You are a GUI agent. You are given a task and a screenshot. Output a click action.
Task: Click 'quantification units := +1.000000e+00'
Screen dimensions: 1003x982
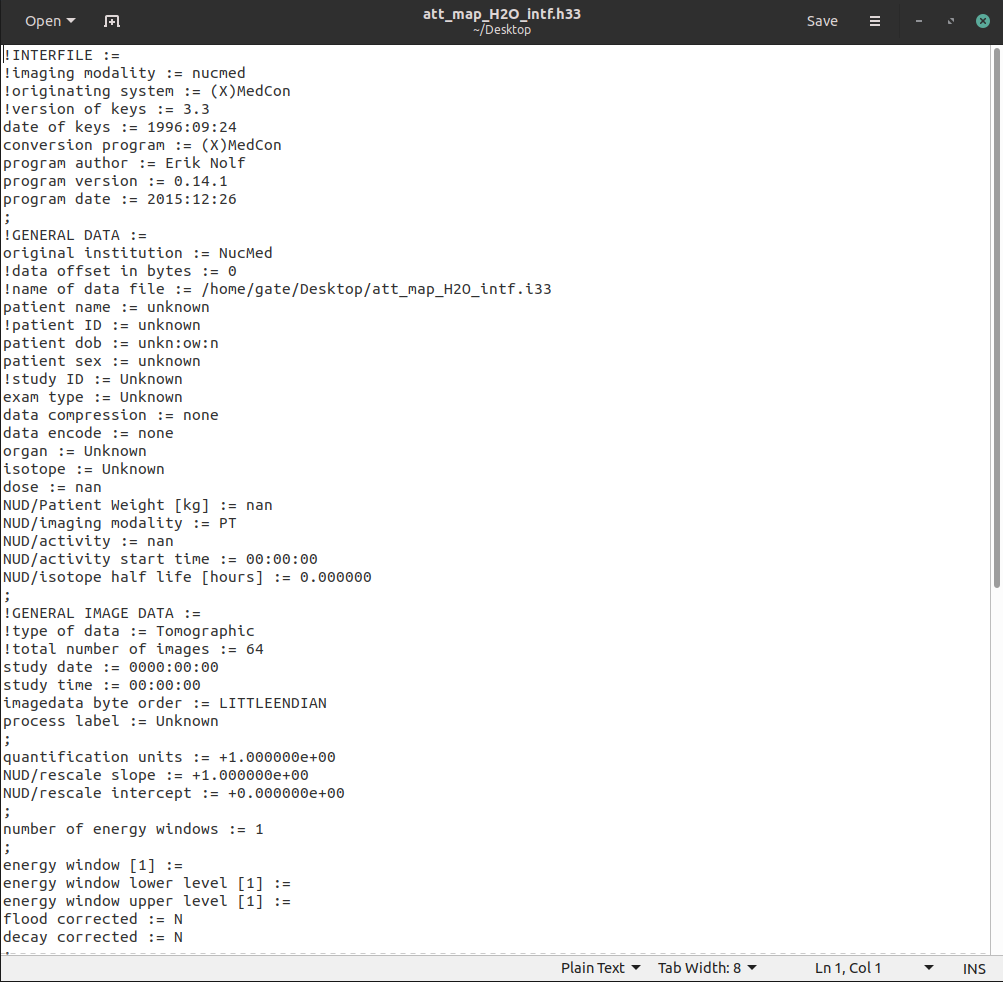[169, 757]
